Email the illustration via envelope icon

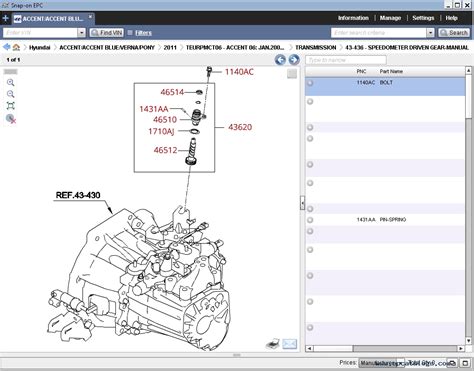tap(289, 344)
